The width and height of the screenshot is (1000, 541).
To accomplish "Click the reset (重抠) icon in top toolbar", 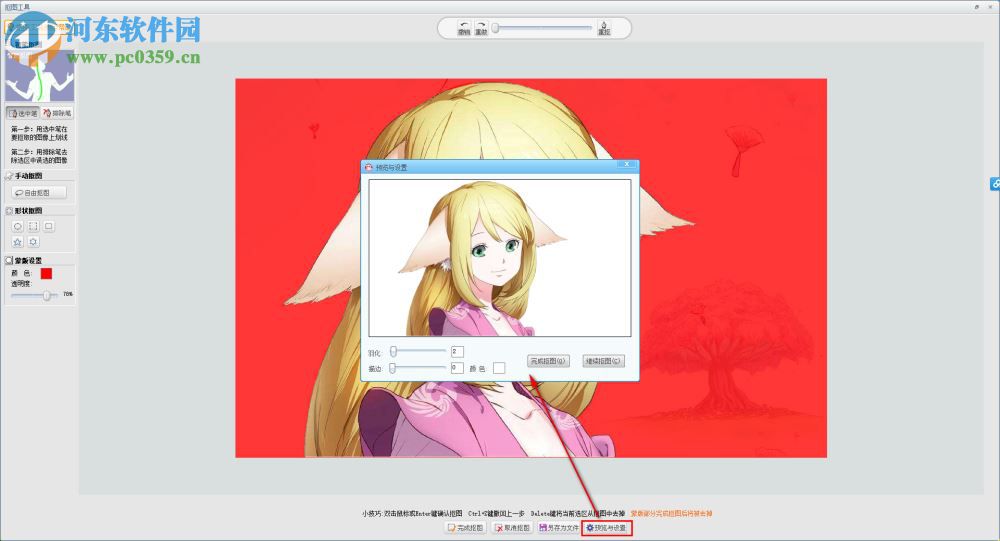I will pyautogui.click(x=604, y=27).
